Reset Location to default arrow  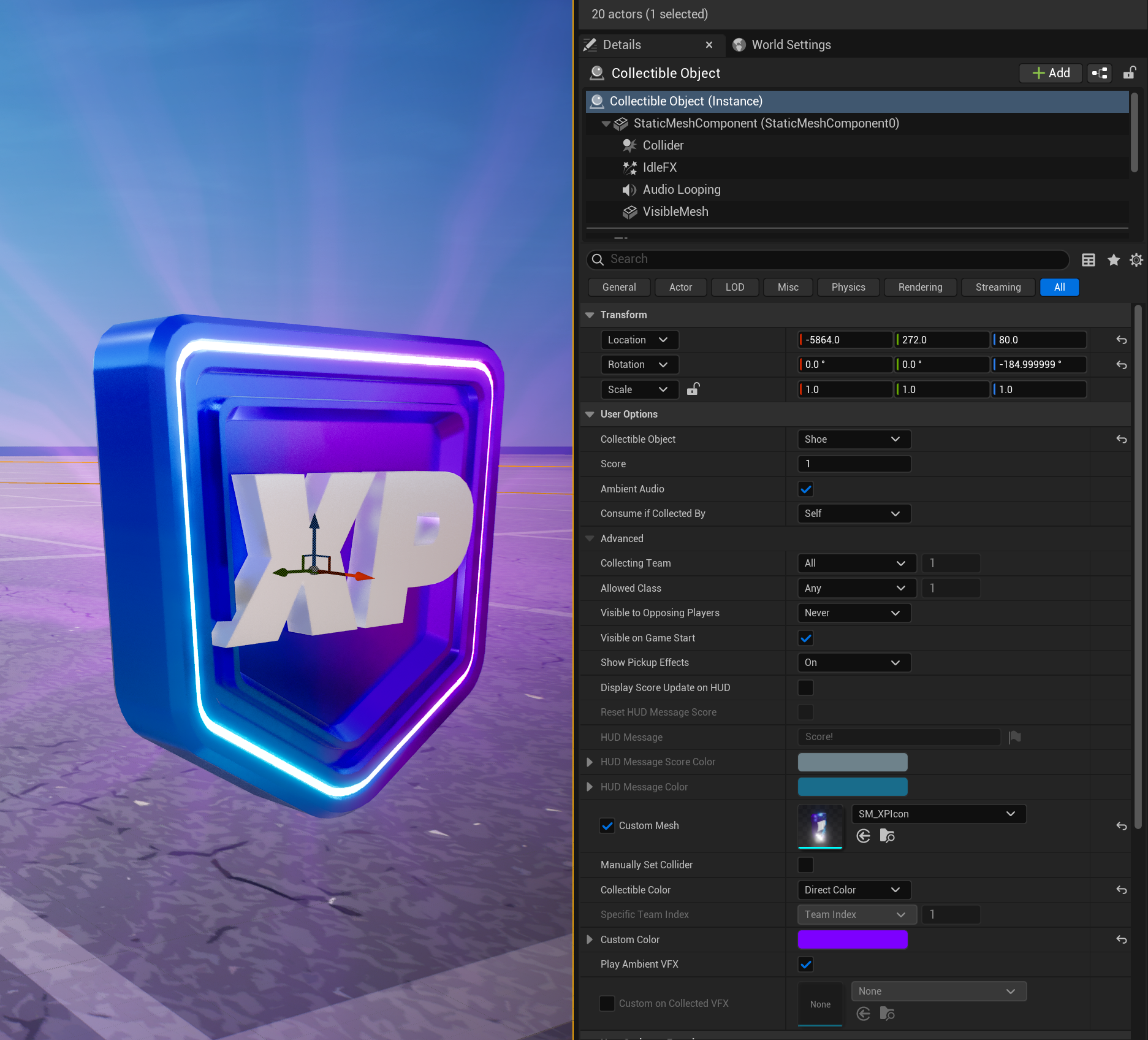pos(1122,340)
